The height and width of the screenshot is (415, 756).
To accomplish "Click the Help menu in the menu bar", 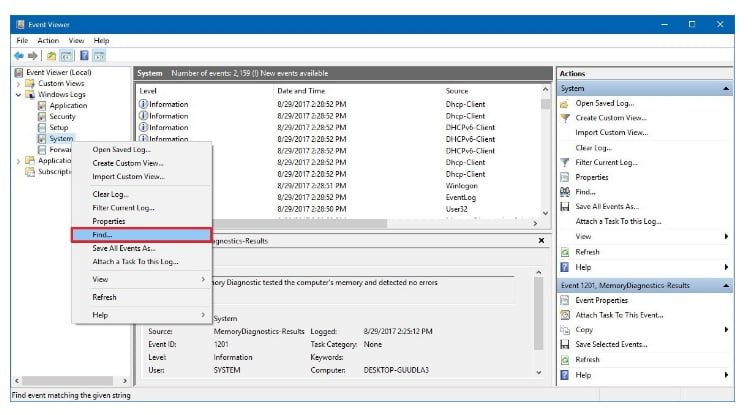I will 101,40.
